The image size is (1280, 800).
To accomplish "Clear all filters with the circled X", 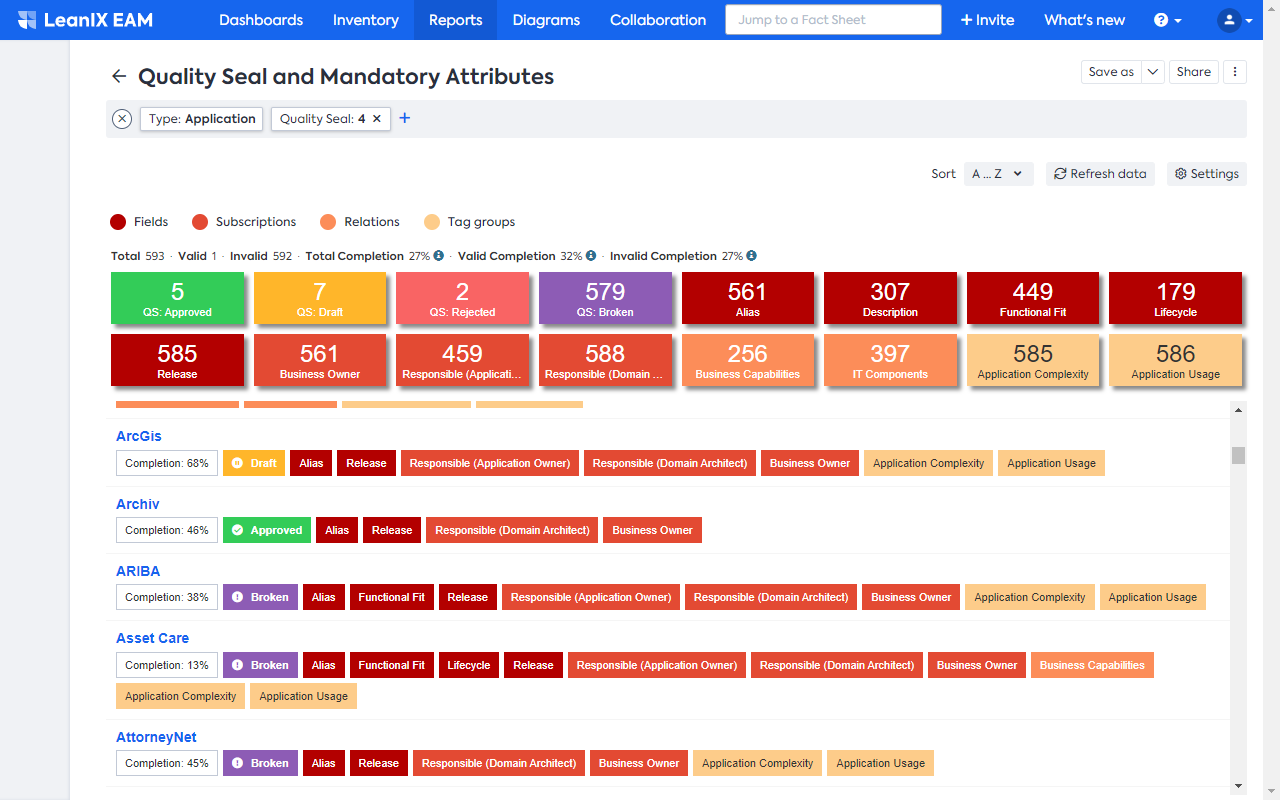I will pyautogui.click(x=122, y=119).
